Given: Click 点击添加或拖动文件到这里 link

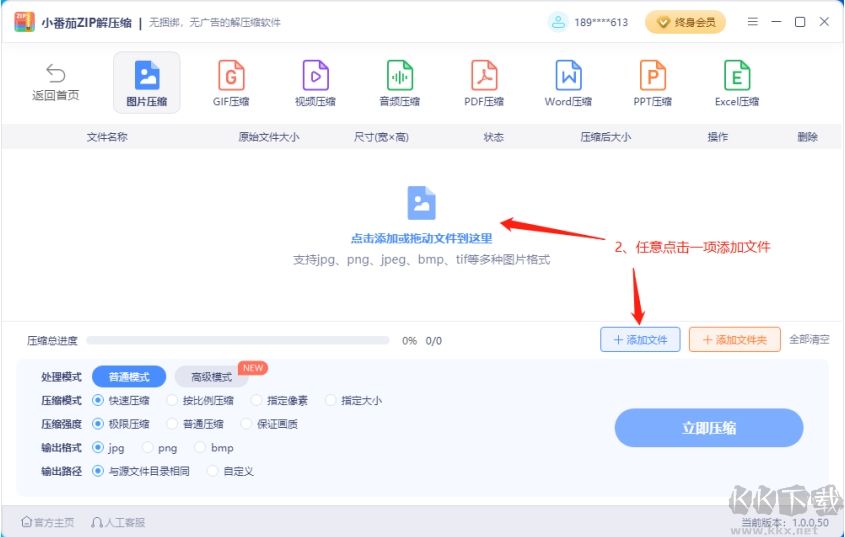Looking at the screenshot, I should click(421, 238).
